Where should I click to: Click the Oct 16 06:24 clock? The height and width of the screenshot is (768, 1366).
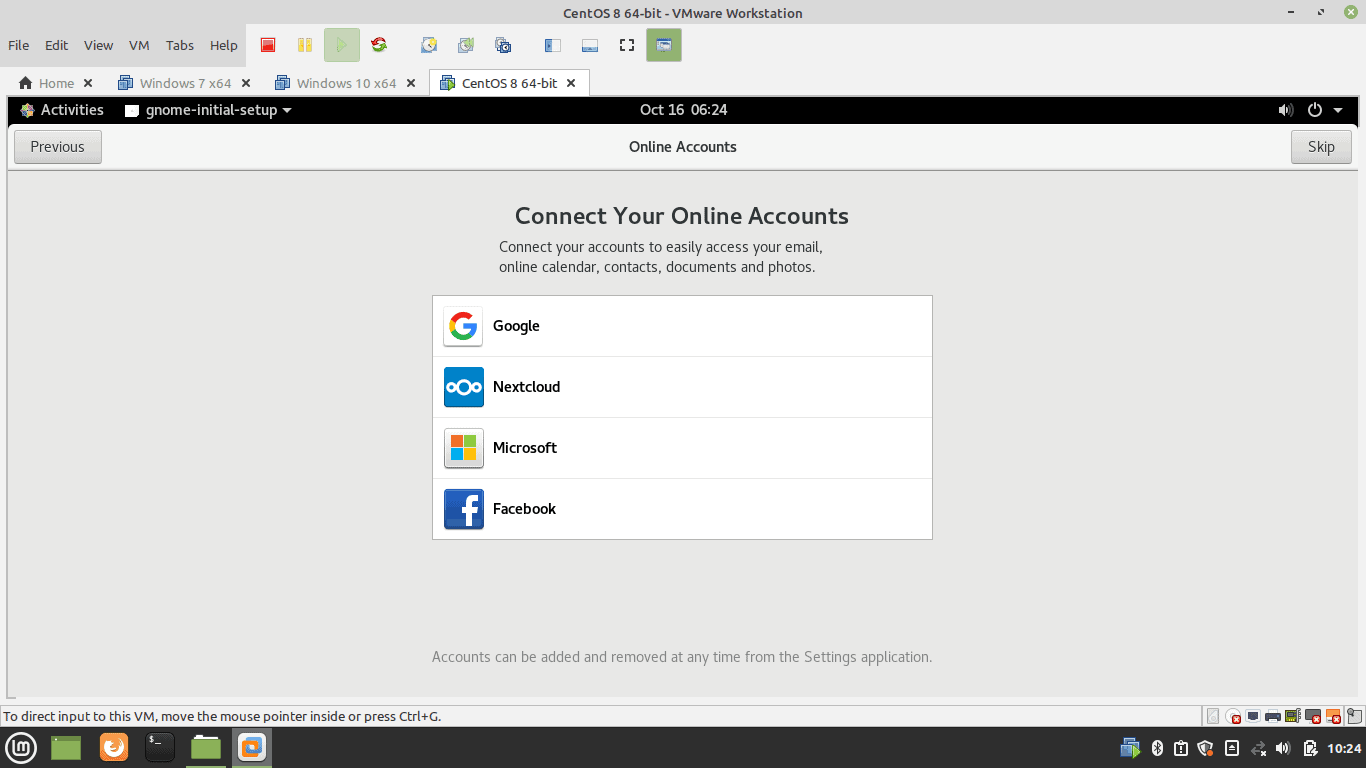[x=683, y=110]
